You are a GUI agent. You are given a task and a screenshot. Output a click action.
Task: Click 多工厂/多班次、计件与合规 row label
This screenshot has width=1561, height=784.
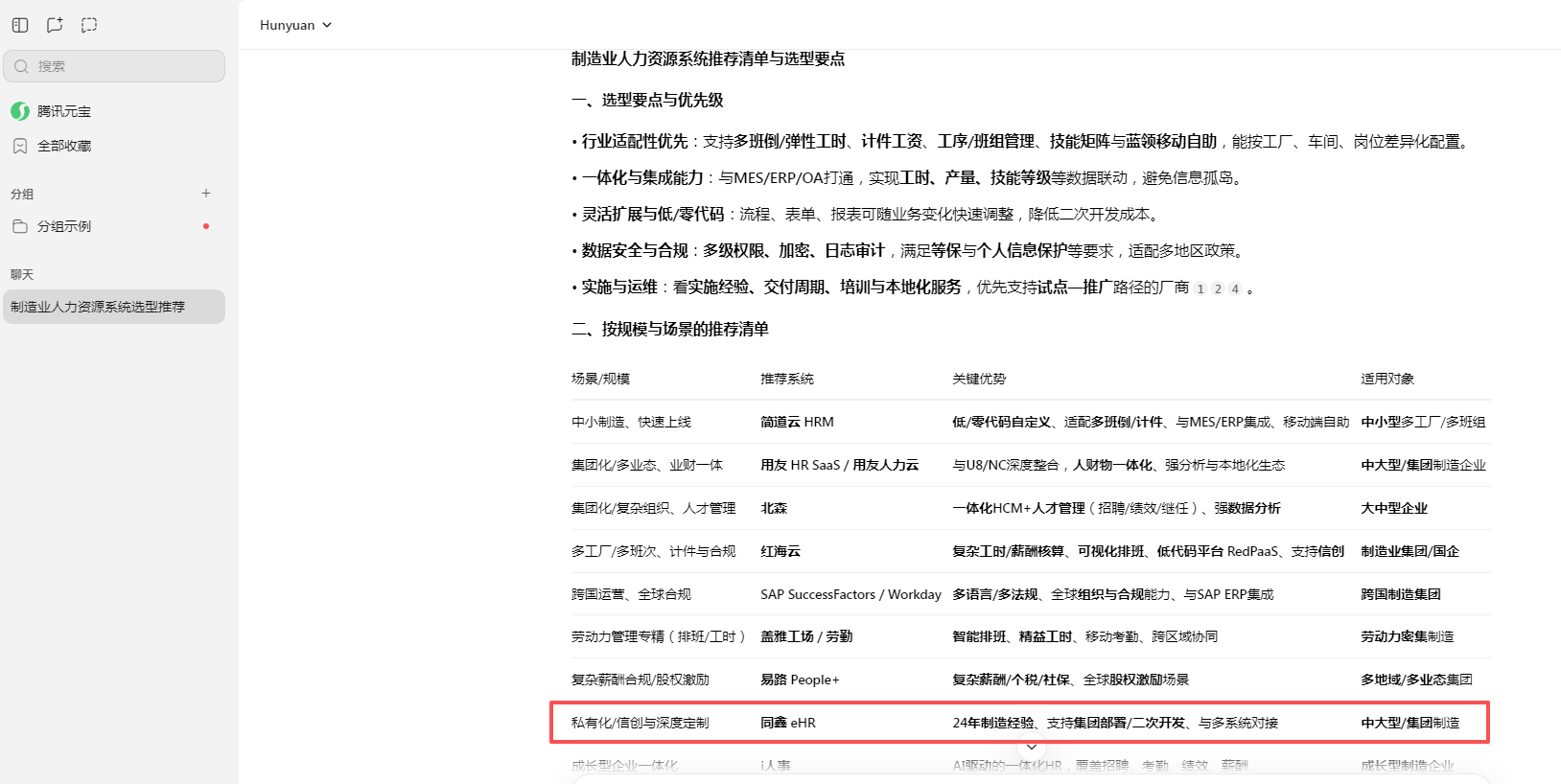(654, 551)
